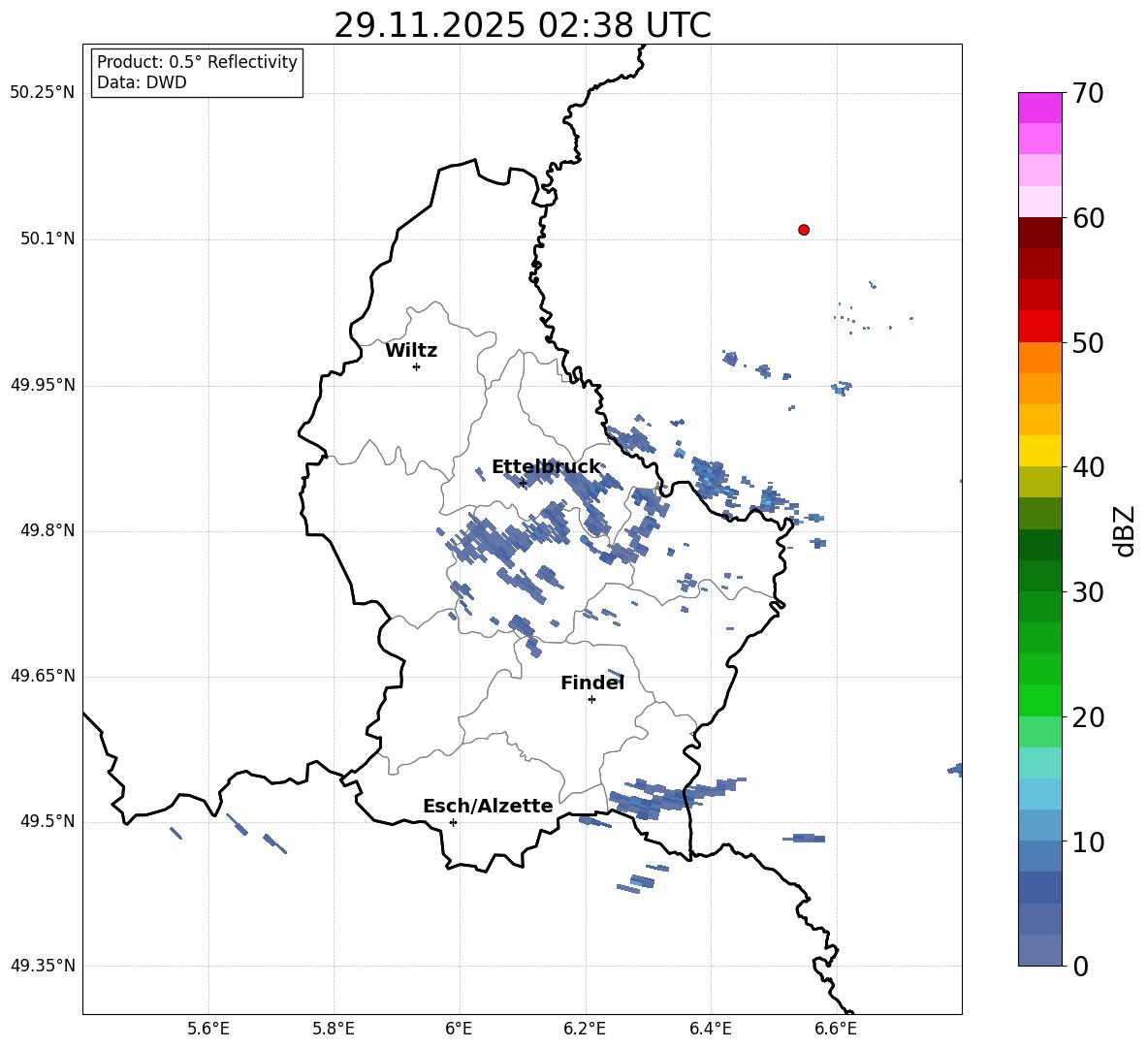Screen dimensions: 1148x1048
Task: Click the colorbar tick value 30
Action: (1089, 592)
